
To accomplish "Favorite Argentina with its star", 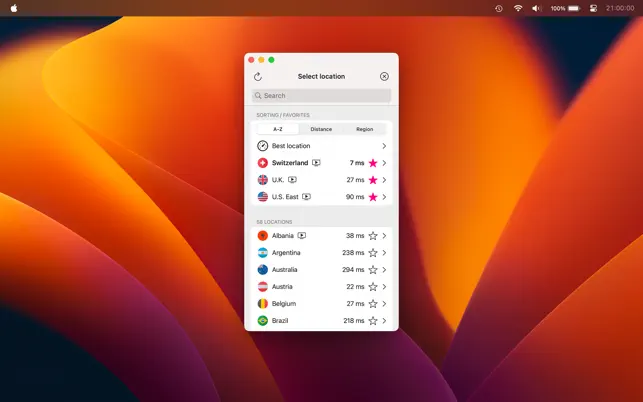I will tap(373, 253).
